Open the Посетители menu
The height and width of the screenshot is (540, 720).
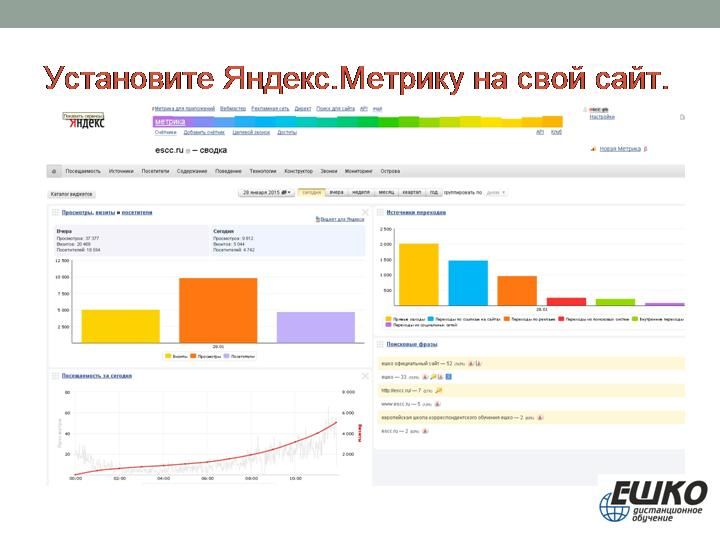pos(155,171)
